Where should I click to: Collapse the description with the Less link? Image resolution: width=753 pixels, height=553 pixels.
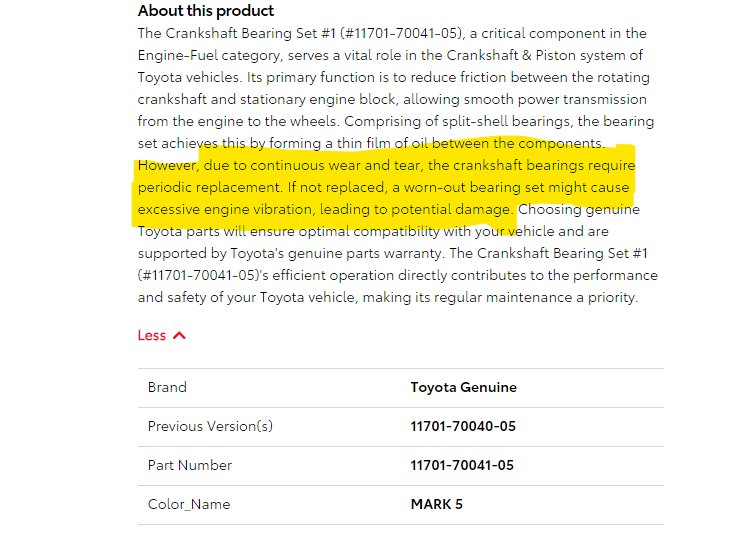click(161, 335)
